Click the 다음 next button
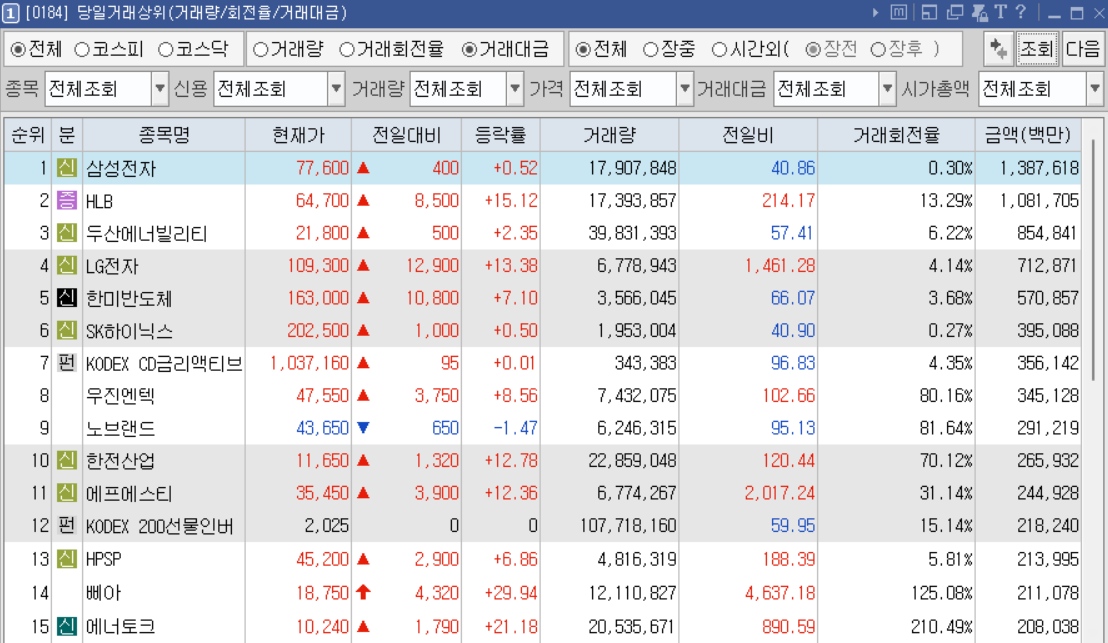 click(1083, 49)
